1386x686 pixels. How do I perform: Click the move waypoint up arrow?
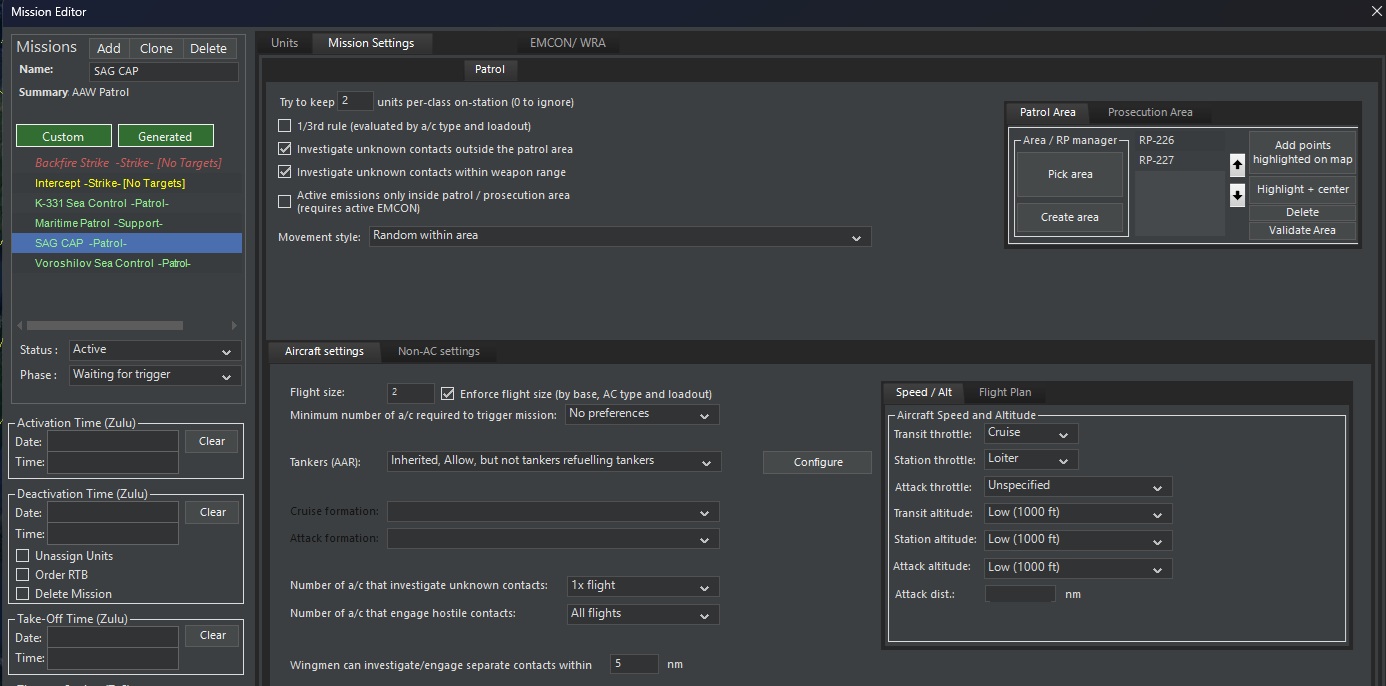point(1237,165)
